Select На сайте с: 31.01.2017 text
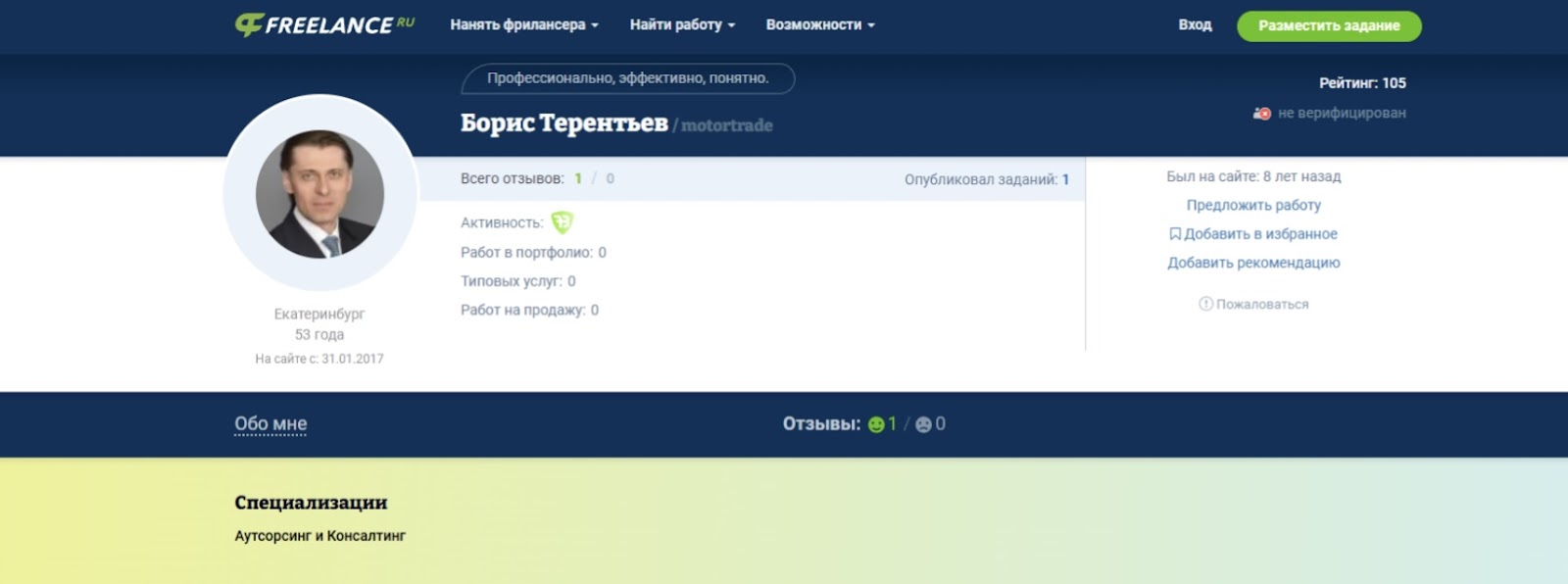This screenshot has width=1568, height=584. pos(319,359)
